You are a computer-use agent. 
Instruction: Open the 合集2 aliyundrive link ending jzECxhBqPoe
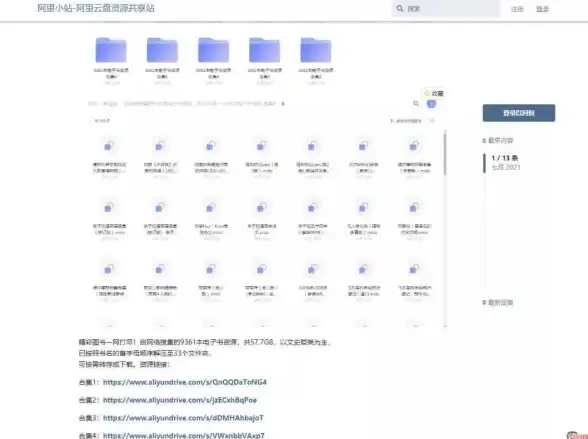[x=180, y=400]
